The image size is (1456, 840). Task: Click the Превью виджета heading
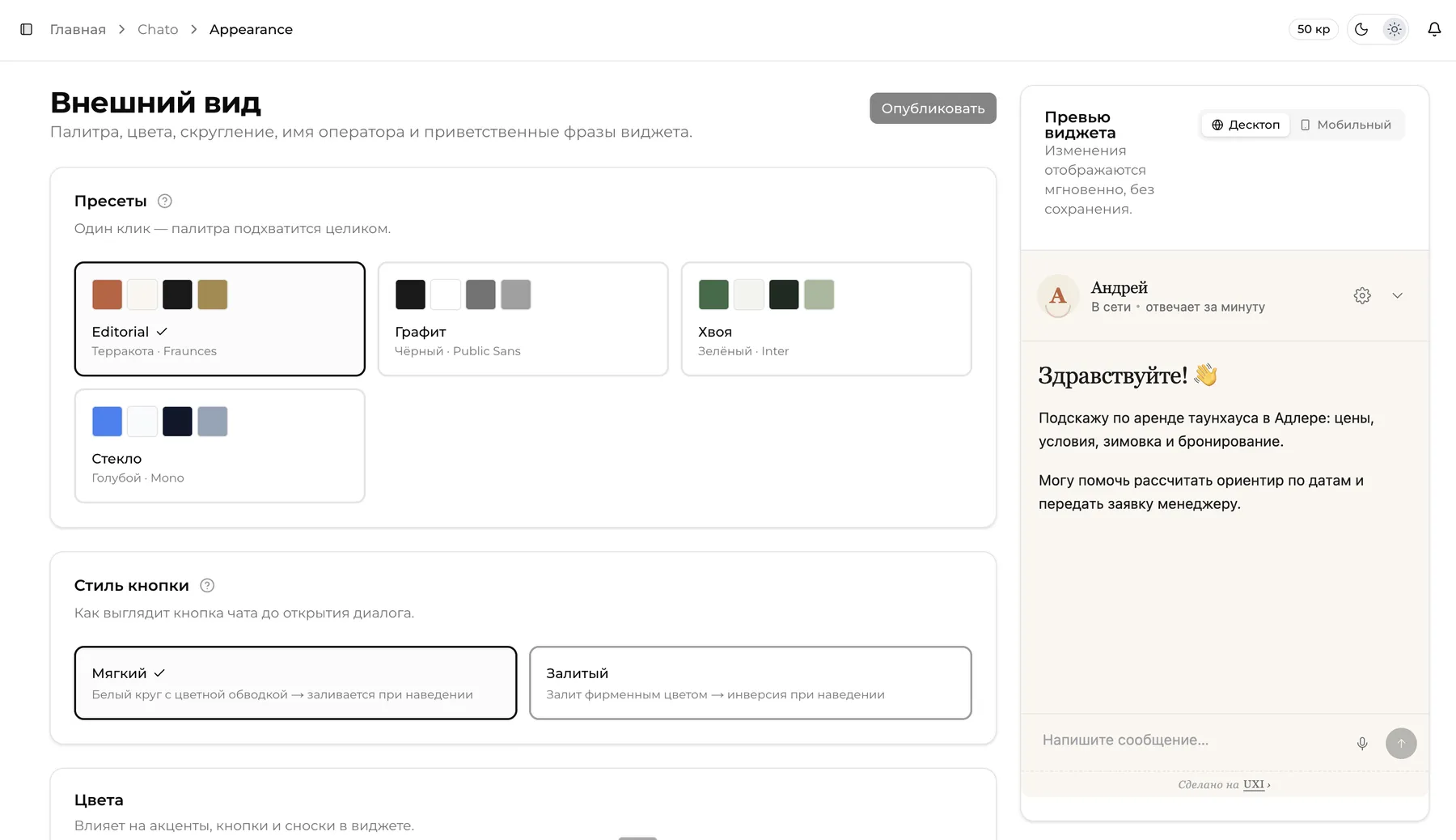tap(1080, 125)
